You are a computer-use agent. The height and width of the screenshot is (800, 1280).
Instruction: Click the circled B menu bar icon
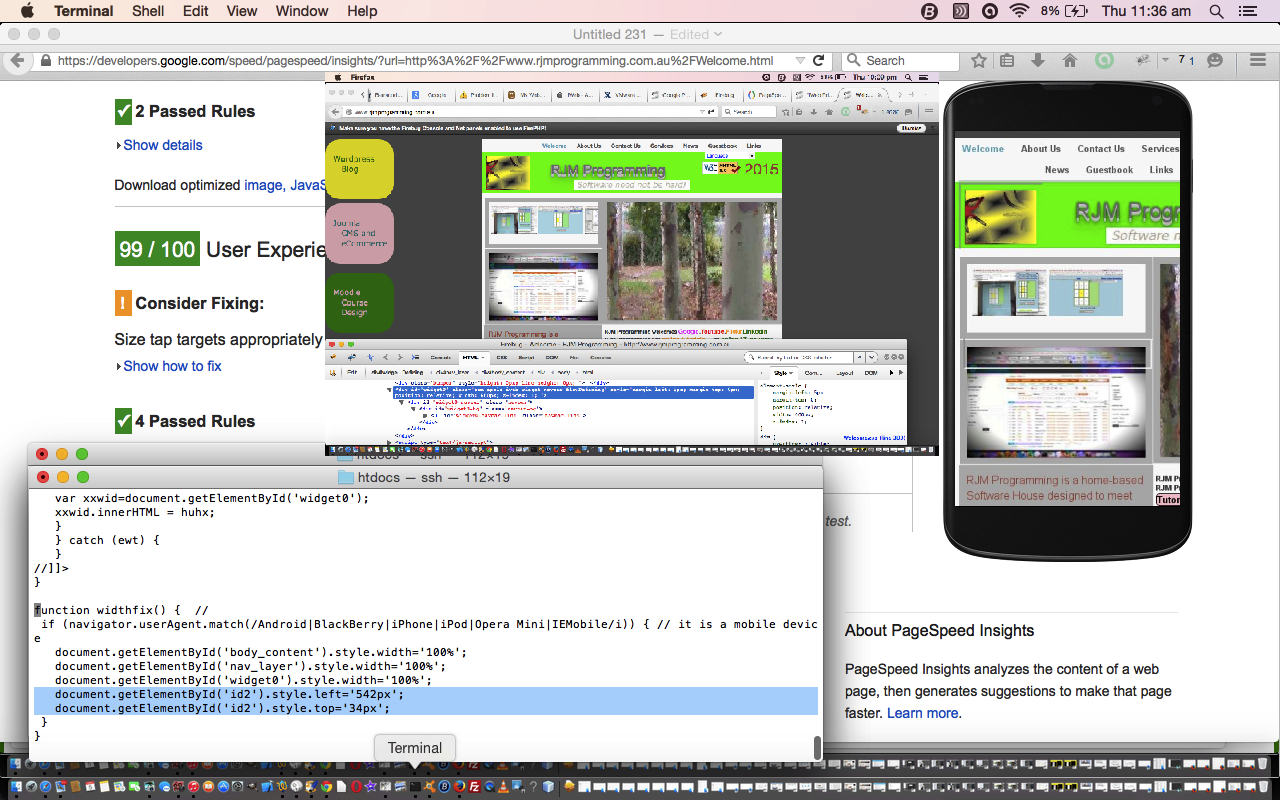click(929, 11)
